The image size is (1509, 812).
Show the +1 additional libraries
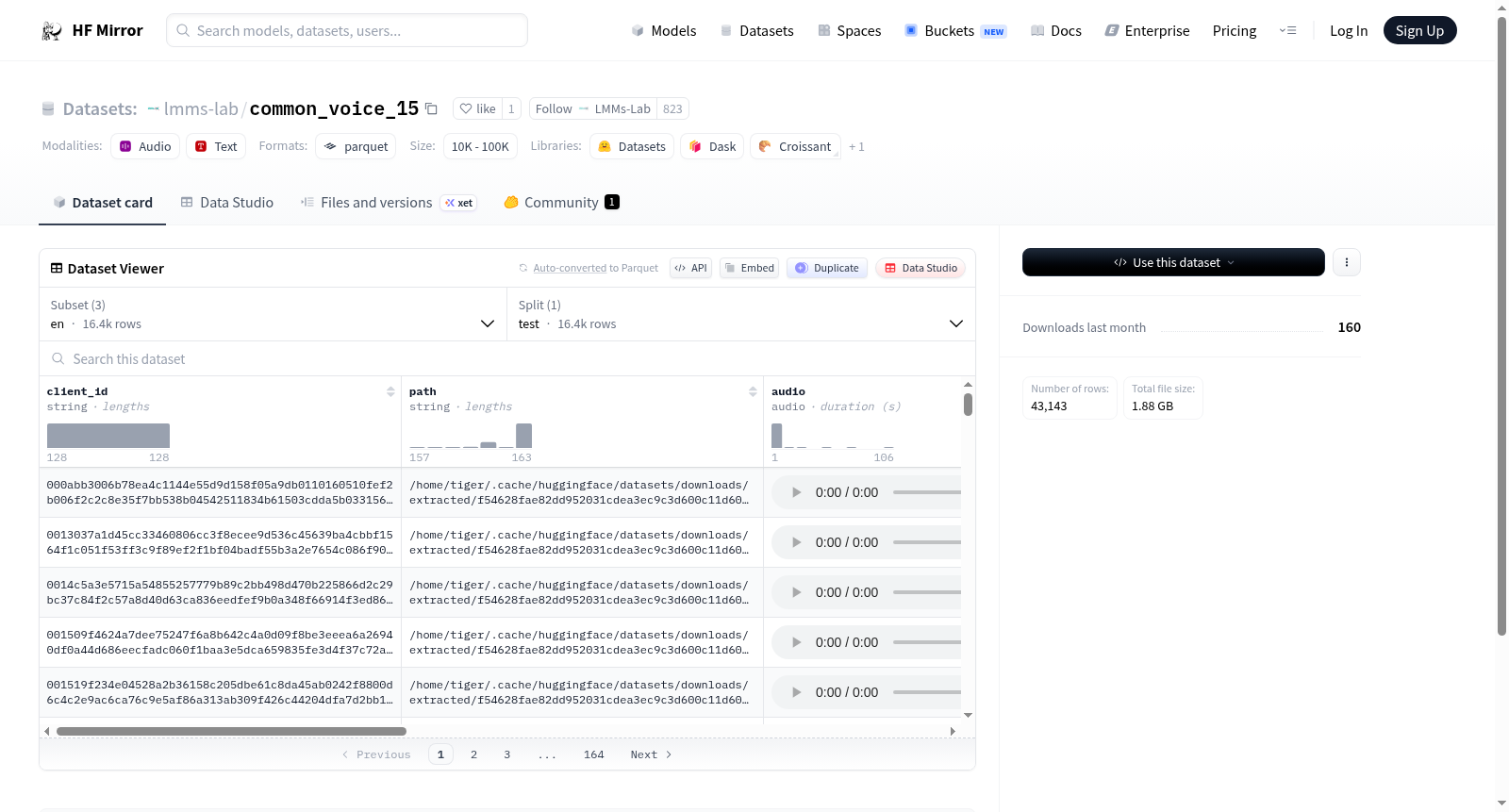[x=856, y=146]
